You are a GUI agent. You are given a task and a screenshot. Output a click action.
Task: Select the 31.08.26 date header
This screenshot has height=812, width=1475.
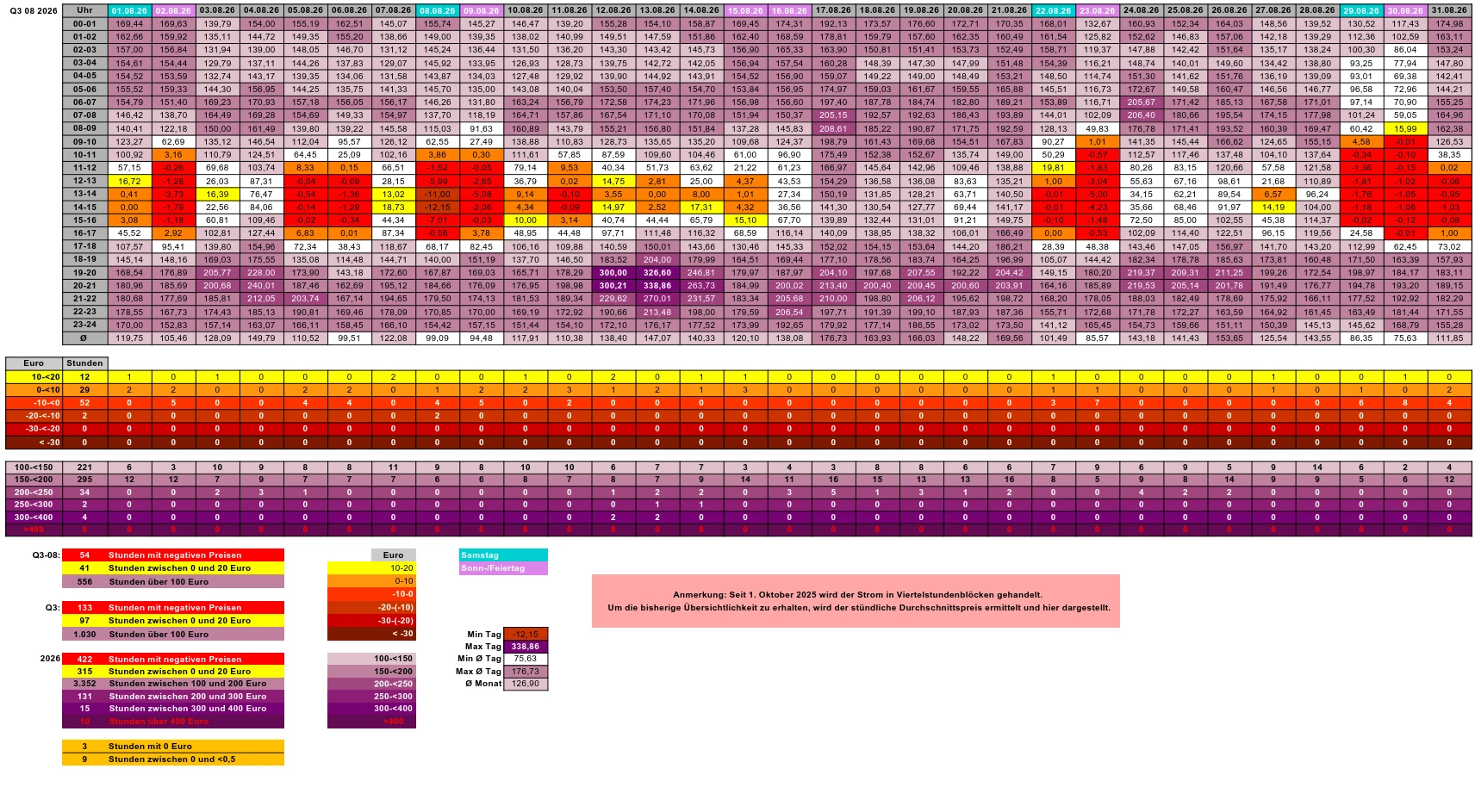coord(1449,11)
